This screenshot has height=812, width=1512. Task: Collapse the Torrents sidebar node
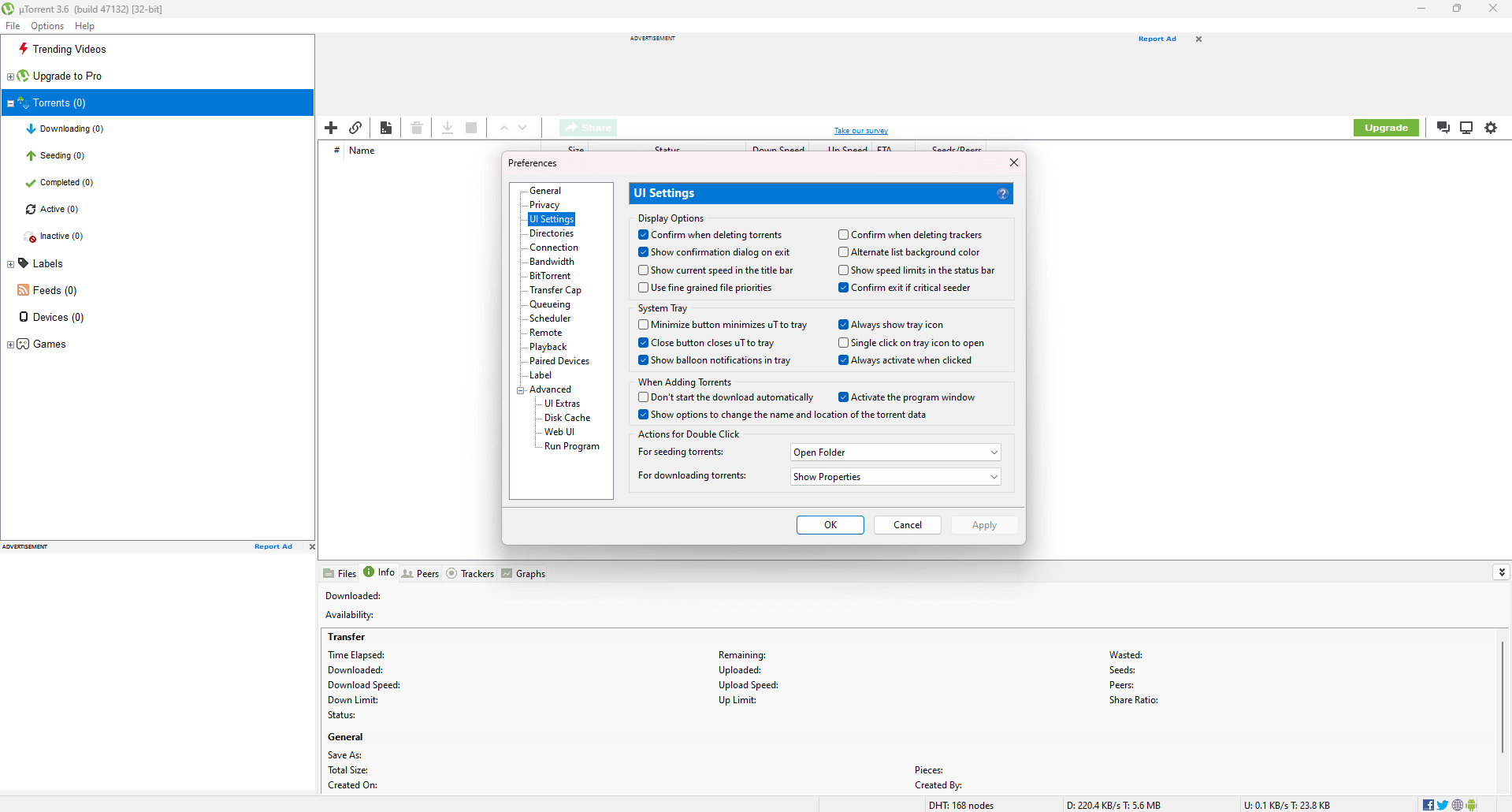click(10, 103)
